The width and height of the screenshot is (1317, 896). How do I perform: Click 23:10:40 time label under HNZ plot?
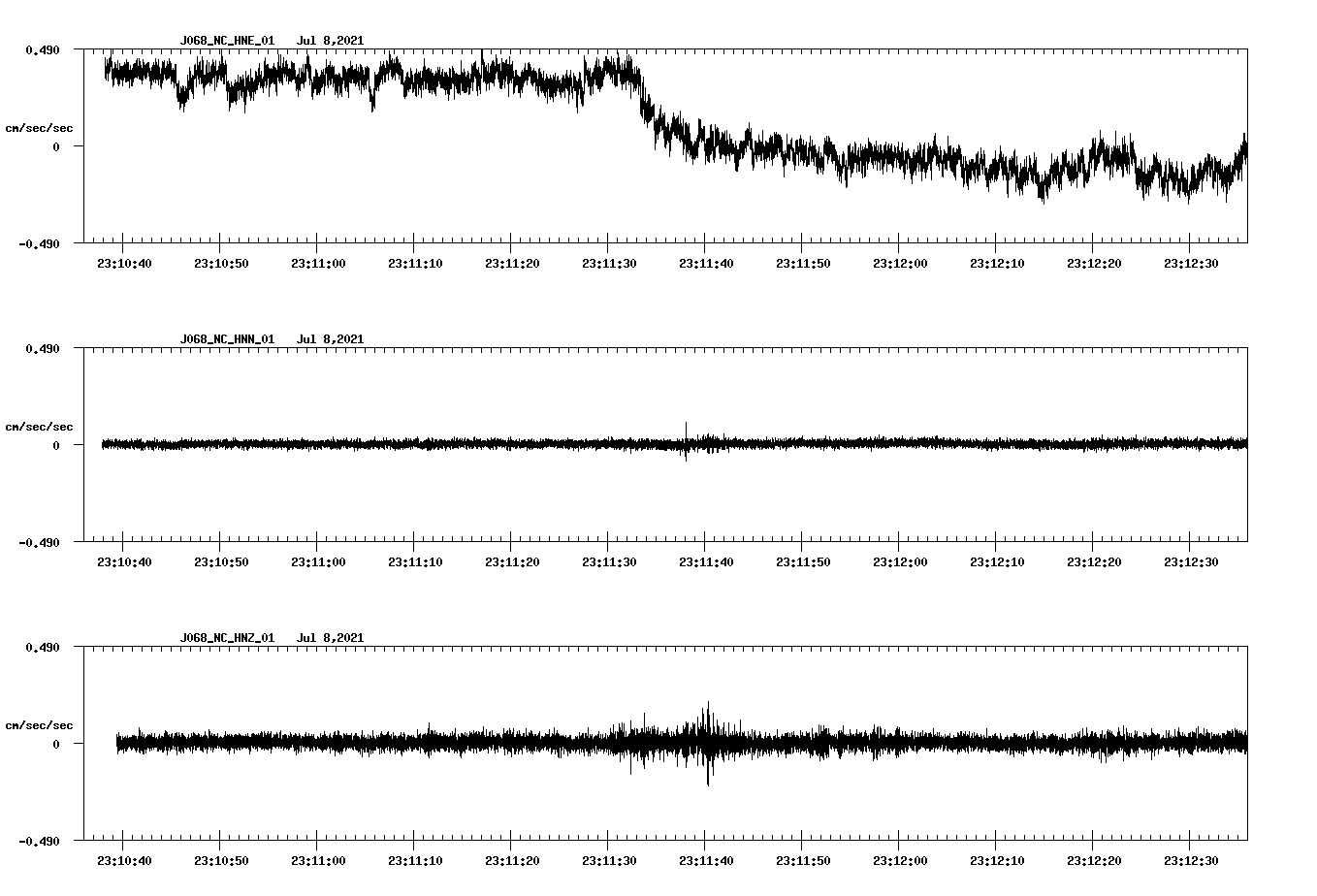point(124,861)
